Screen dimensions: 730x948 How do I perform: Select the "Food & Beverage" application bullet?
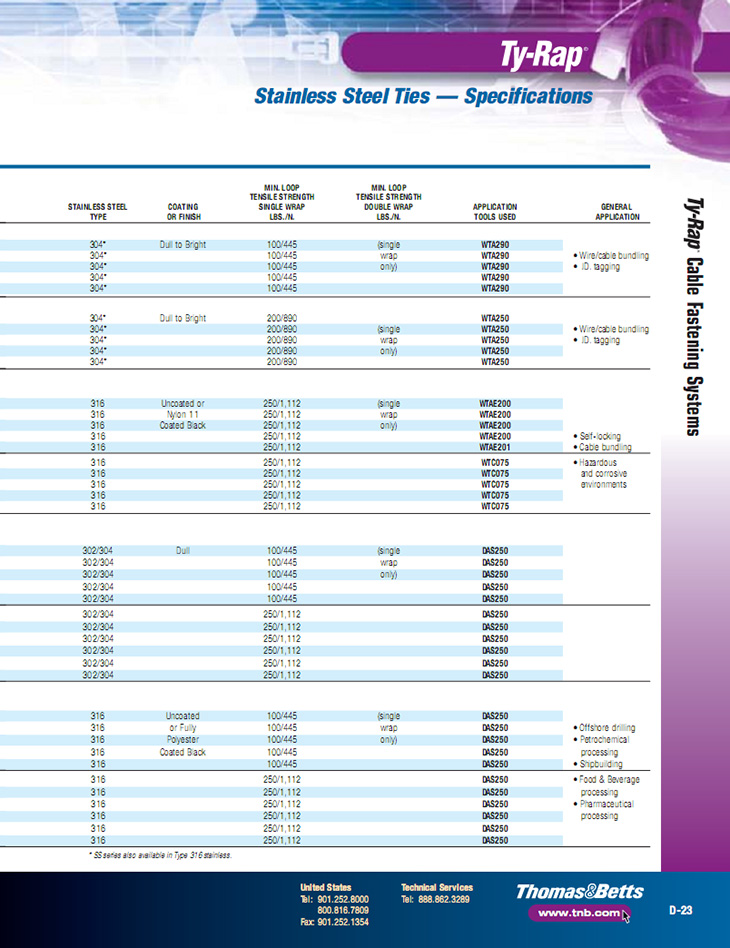[606, 780]
